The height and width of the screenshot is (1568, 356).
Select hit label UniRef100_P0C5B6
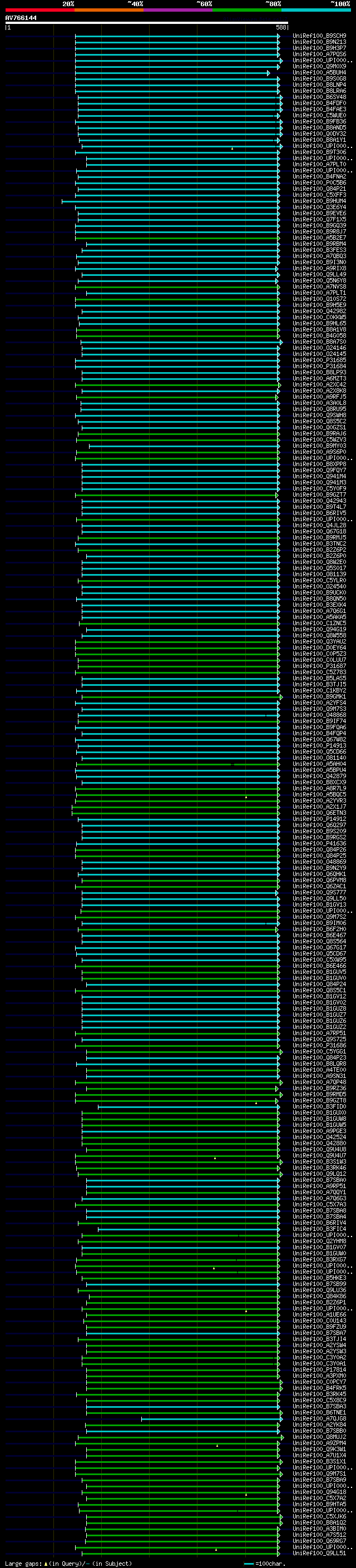click(x=319, y=182)
